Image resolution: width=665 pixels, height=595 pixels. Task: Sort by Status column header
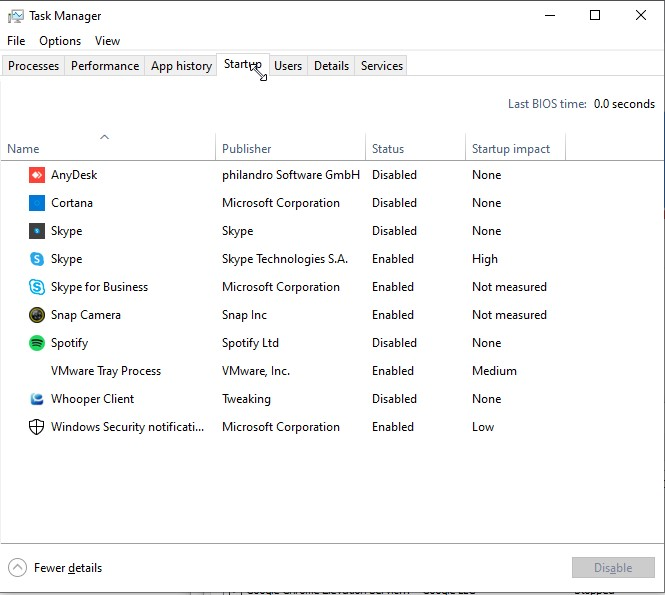388,149
